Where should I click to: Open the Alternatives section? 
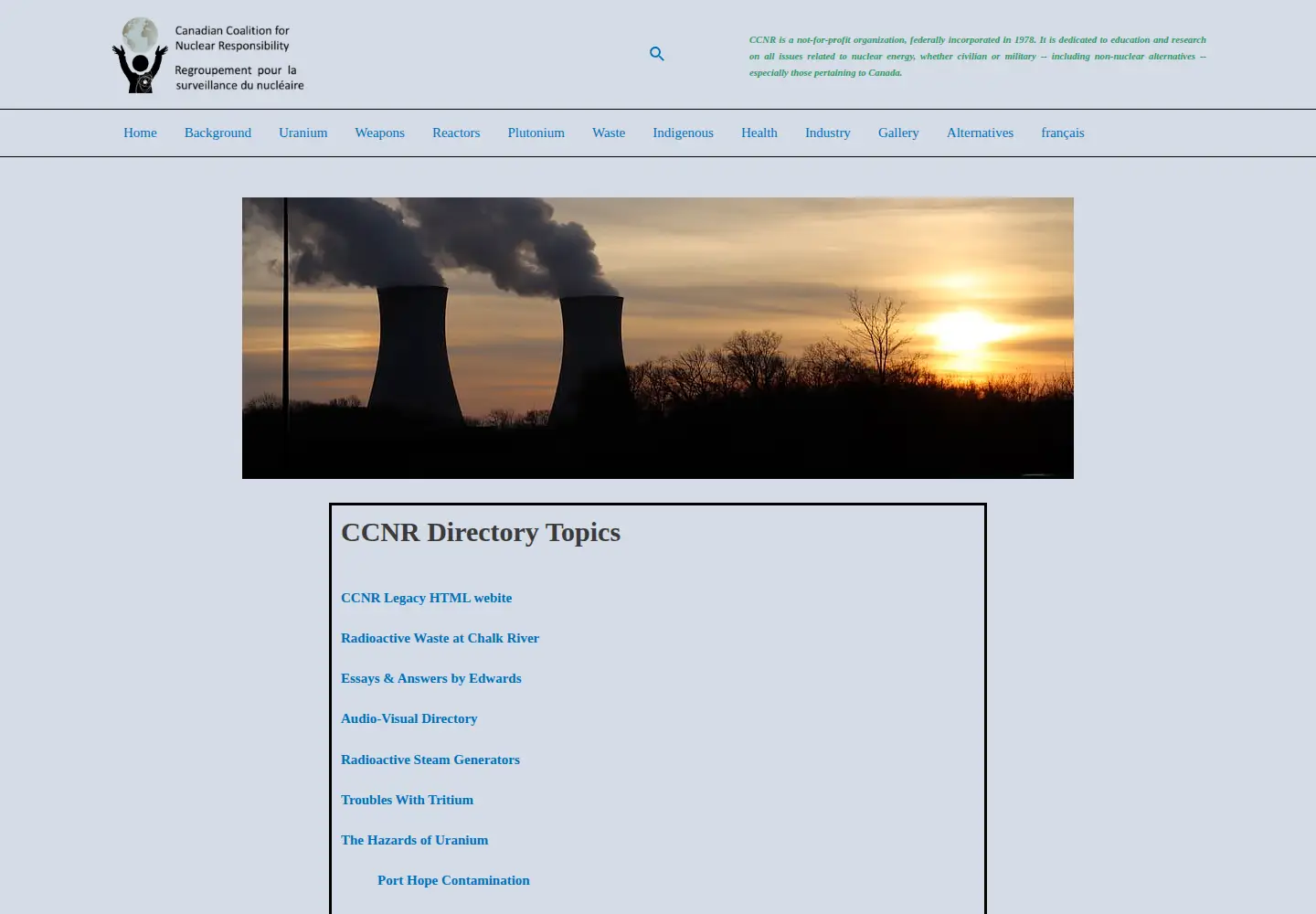click(980, 133)
